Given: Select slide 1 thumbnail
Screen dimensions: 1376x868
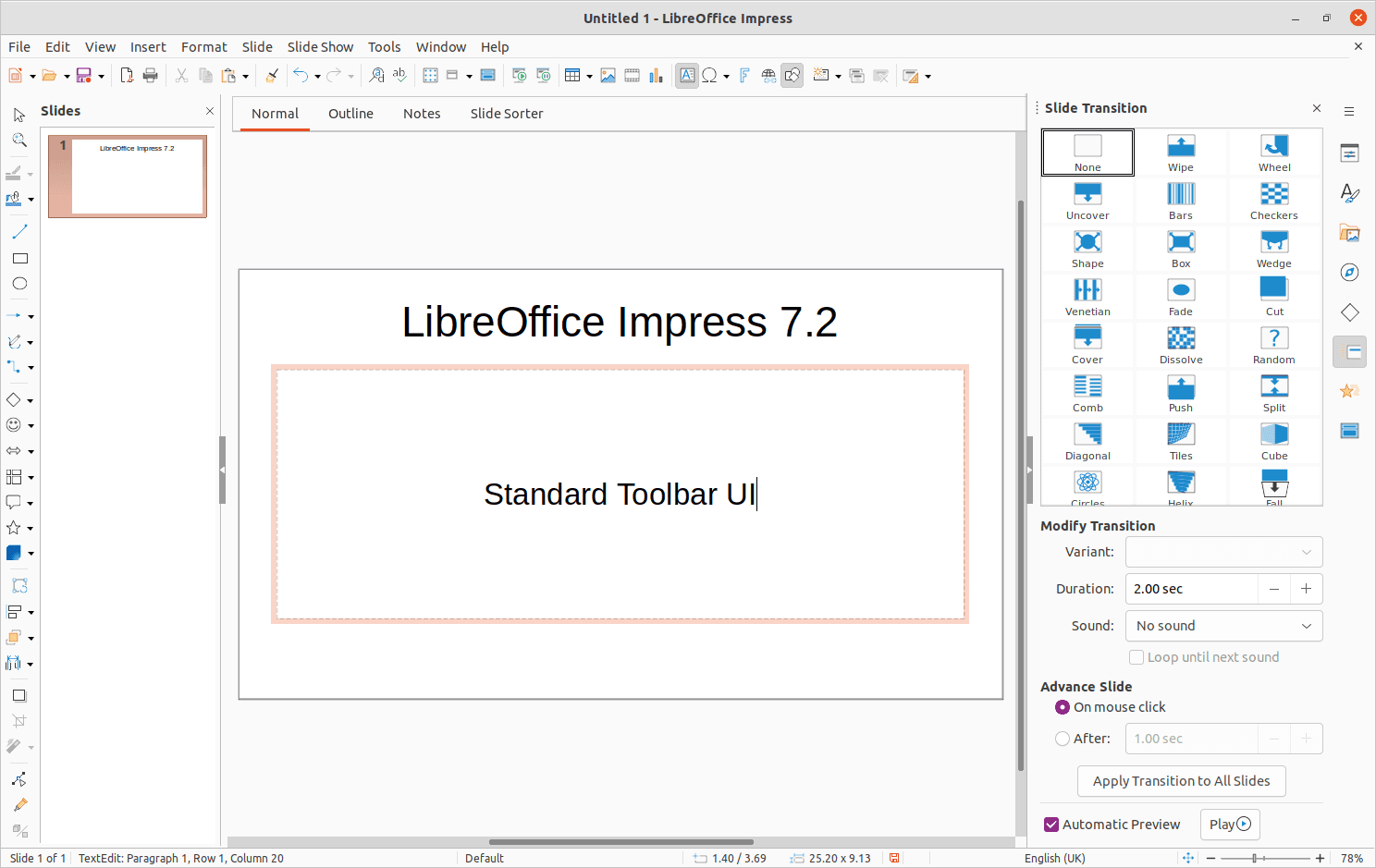Looking at the screenshot, I should pyautogui.click(x=128, y=177).
